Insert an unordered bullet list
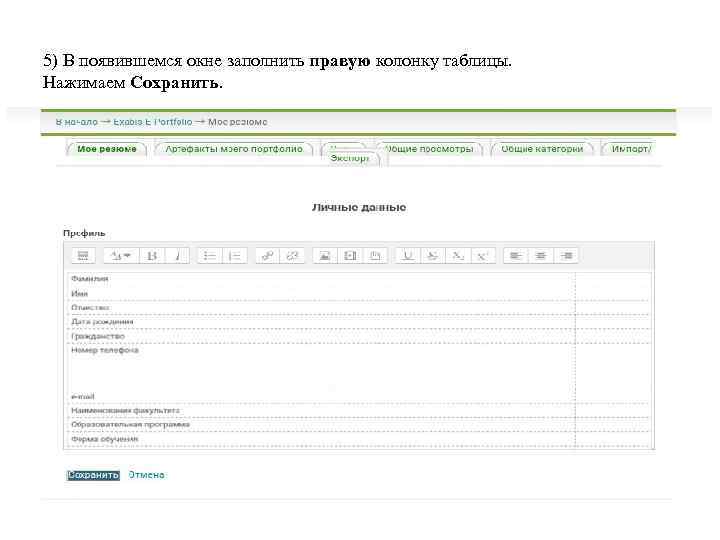The image size is (720, 540). [x=210, y=256]
